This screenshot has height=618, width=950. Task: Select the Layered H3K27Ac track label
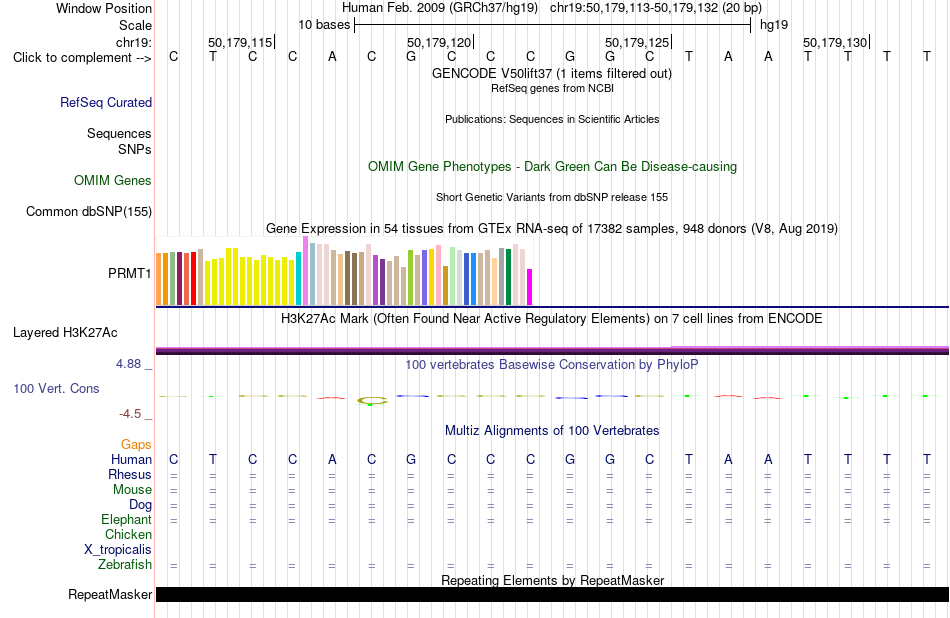click(65, 333)
